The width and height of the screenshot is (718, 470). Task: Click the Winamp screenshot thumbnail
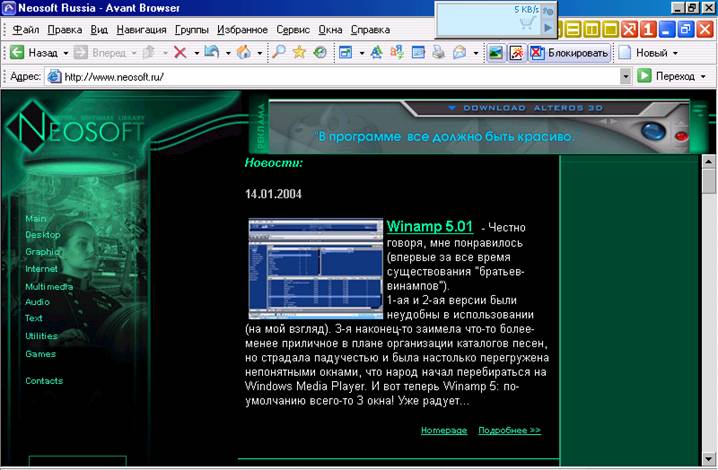pos(315,268)
